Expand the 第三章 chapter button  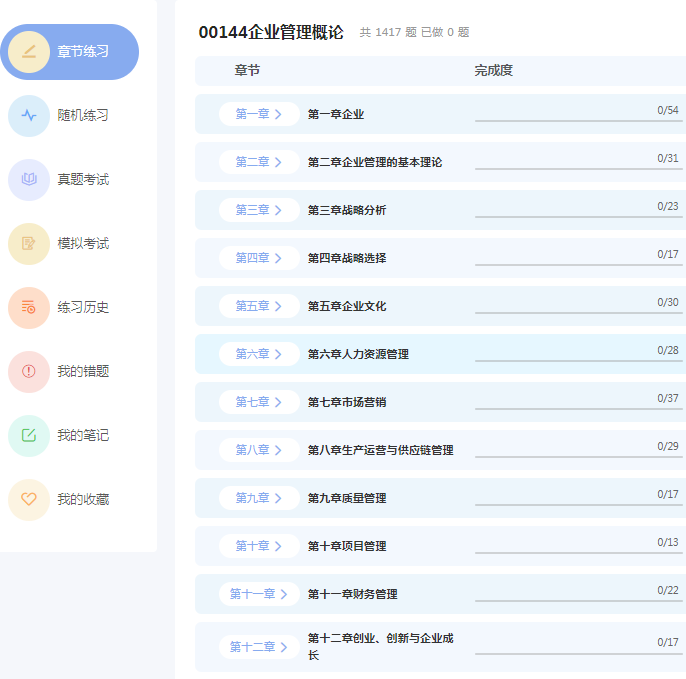(259, 210)
